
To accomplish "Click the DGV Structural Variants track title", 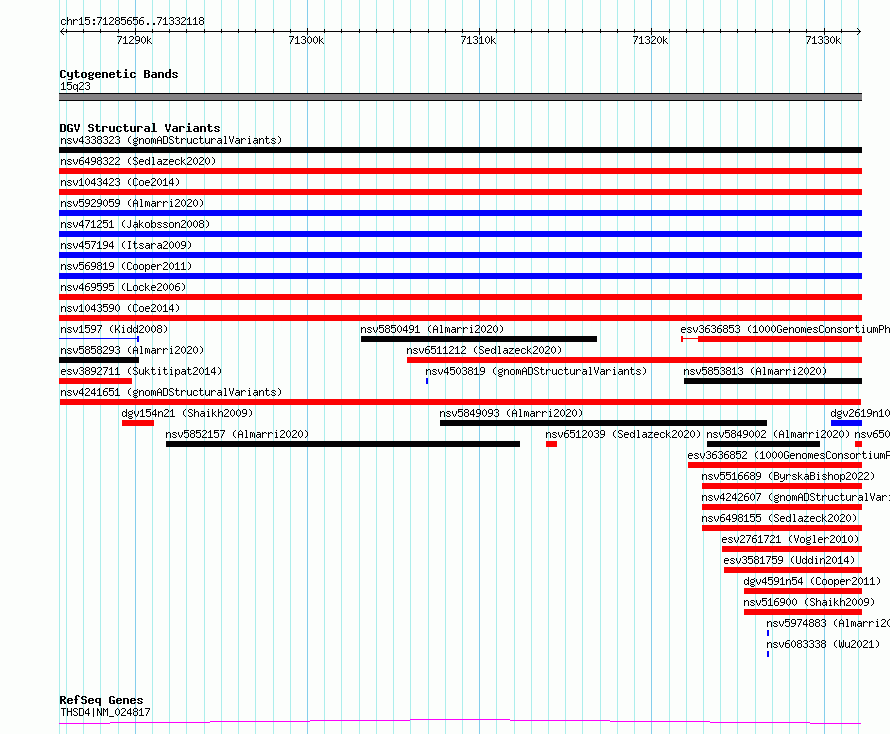I will tap(140, 128).
